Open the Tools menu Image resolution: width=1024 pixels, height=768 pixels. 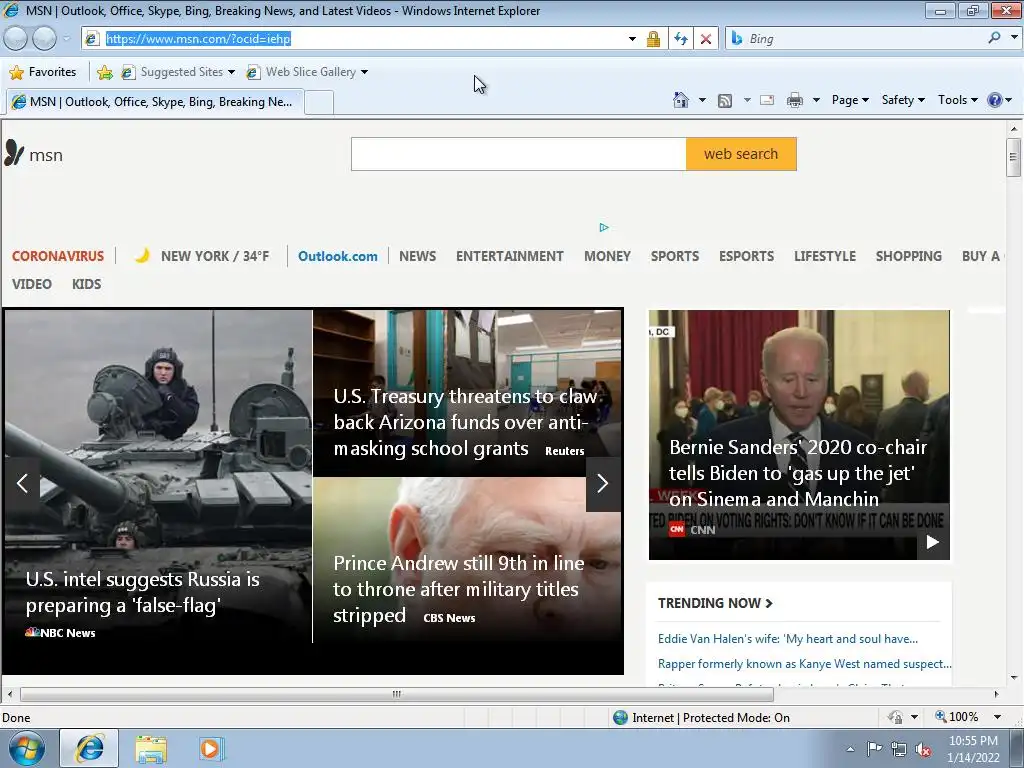[x=957, y=100]
